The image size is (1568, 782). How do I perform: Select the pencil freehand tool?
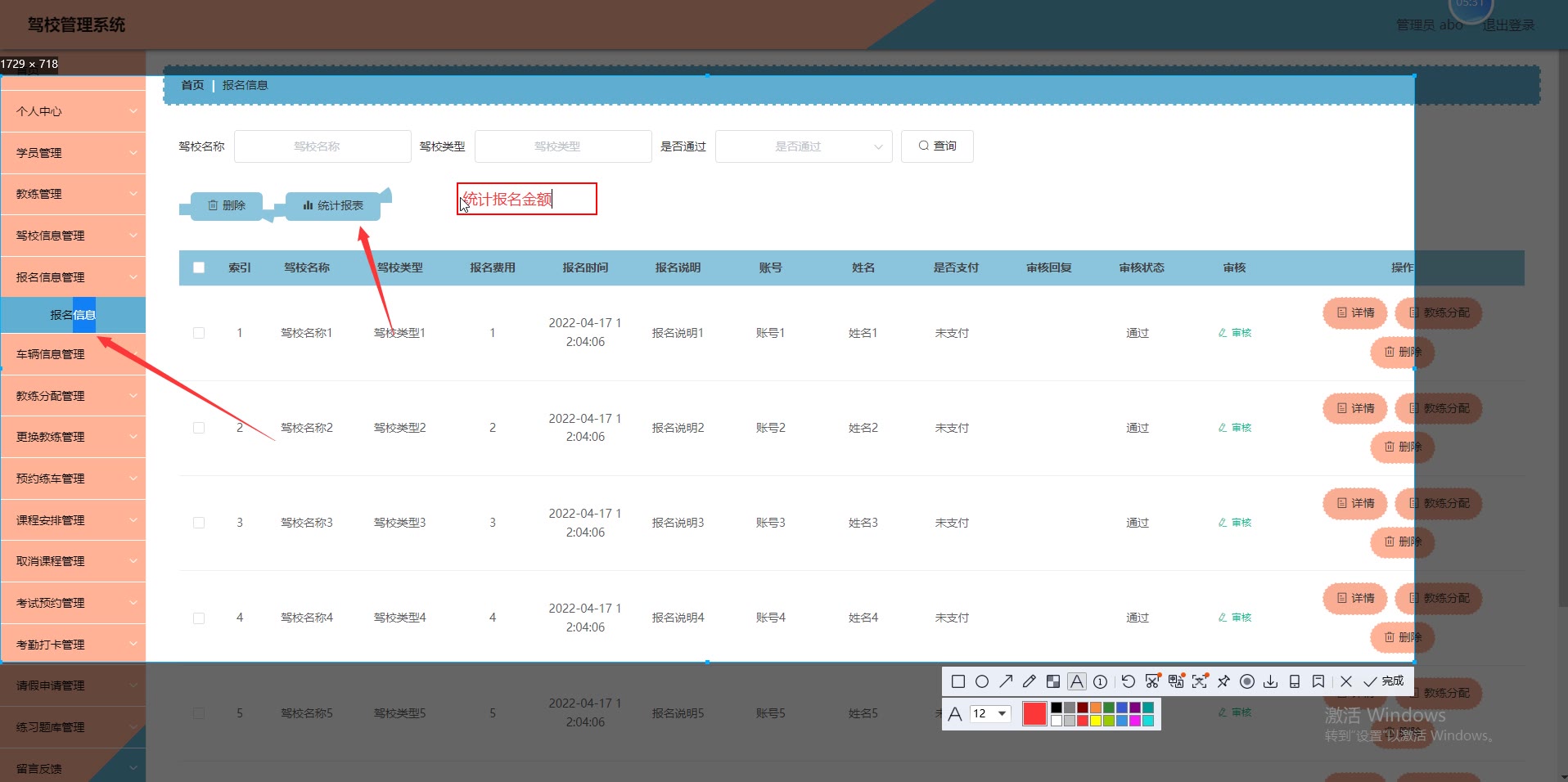pos(1030,681)
